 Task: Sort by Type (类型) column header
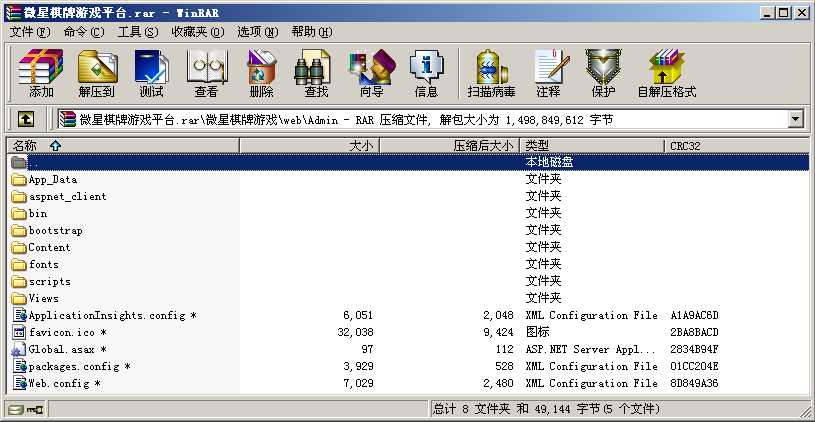(x=593, y=146)
